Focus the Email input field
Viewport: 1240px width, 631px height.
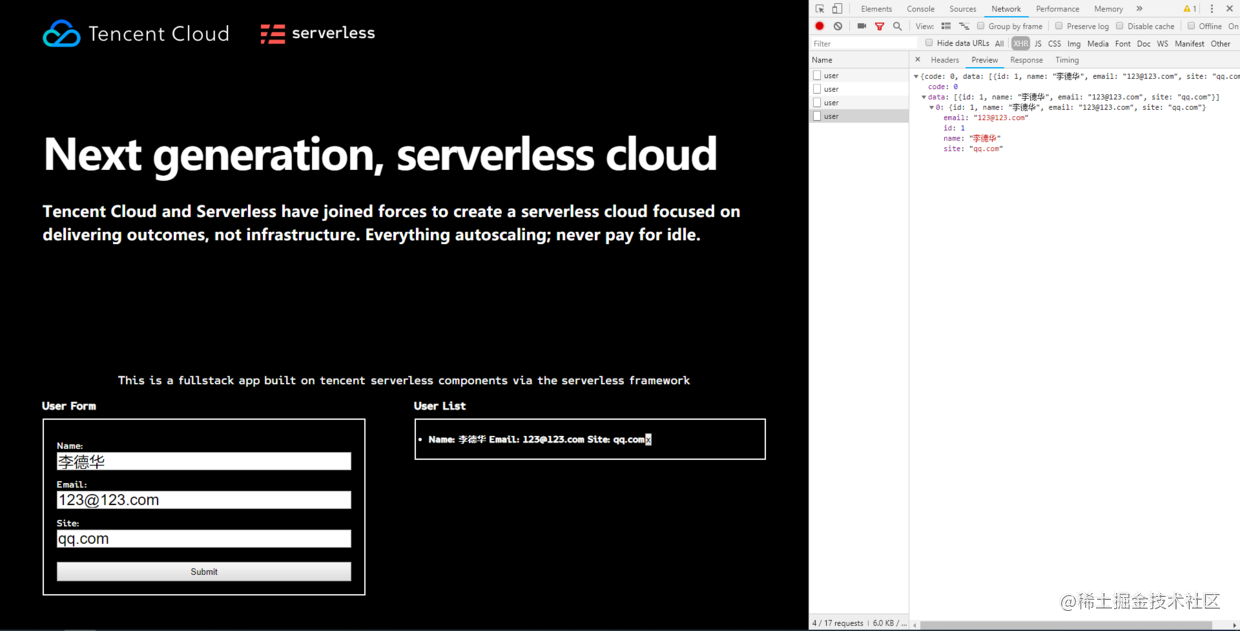[x=204, y=500]
